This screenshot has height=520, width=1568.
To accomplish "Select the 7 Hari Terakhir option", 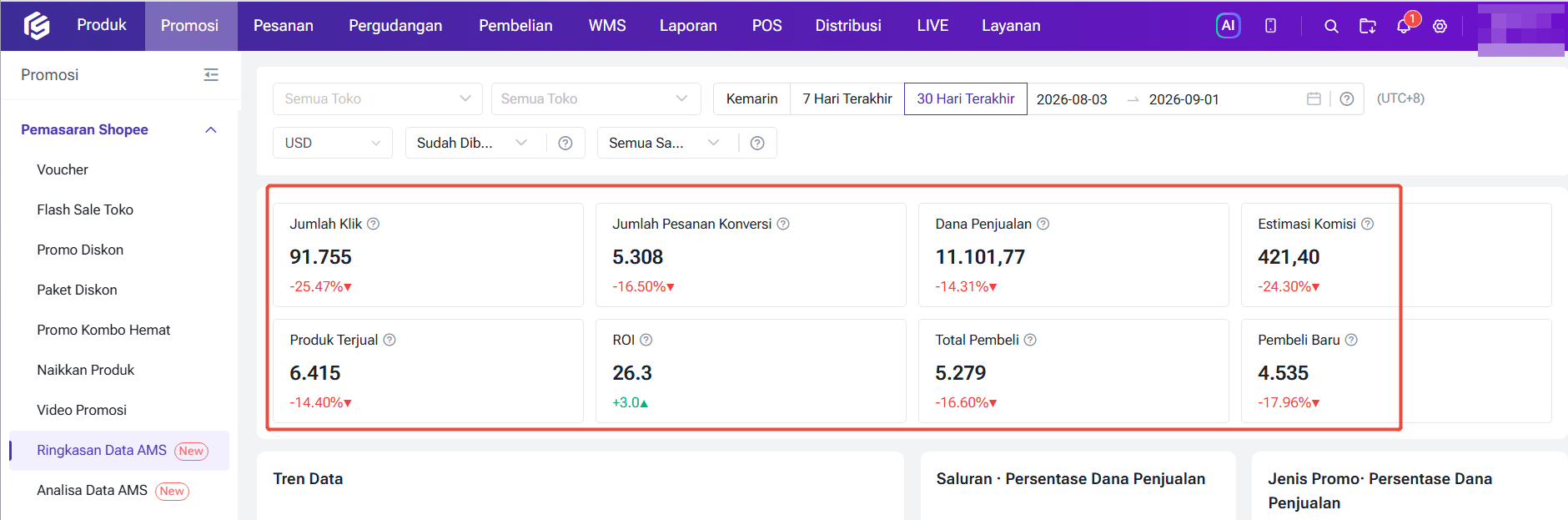I will click(847, 98).
